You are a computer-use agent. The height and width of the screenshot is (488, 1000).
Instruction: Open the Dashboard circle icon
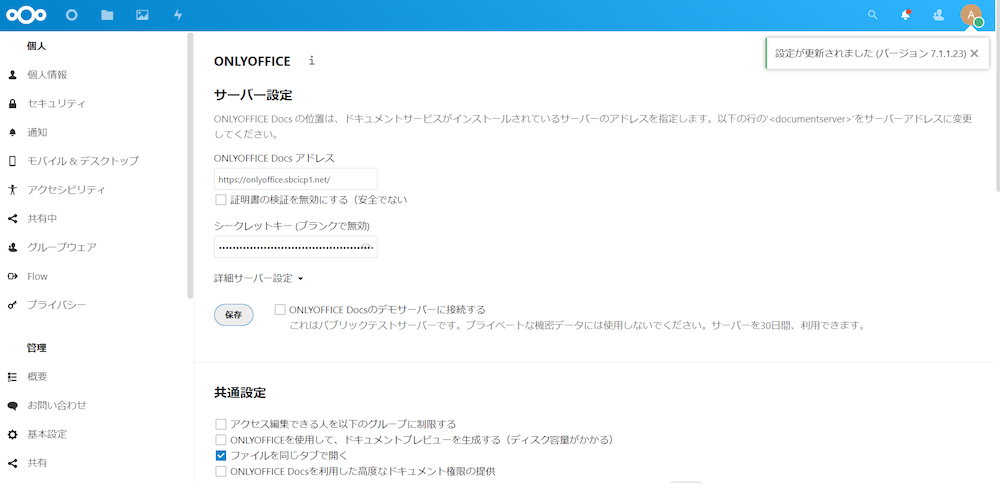click(72, 15)
